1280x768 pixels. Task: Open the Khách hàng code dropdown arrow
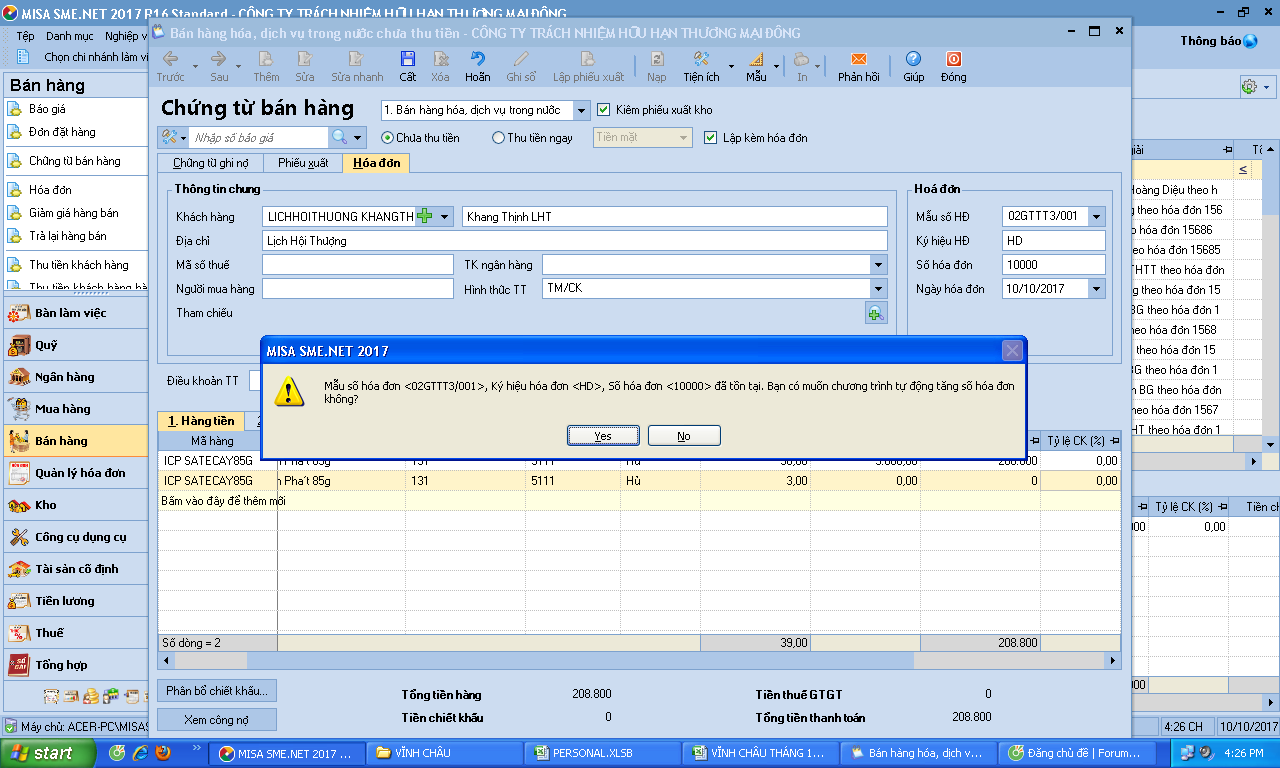pyautogui.click(x=444, y=216)
